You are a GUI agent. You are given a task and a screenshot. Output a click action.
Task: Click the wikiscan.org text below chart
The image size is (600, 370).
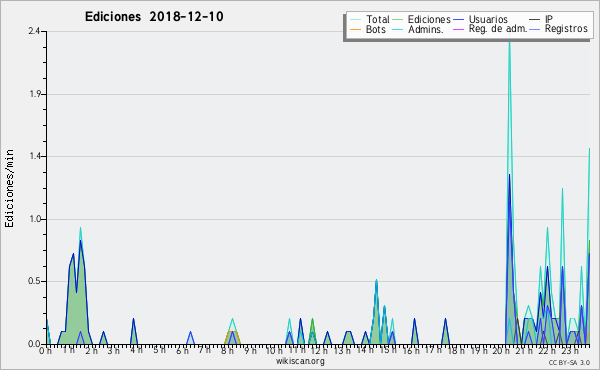point(300,361)
